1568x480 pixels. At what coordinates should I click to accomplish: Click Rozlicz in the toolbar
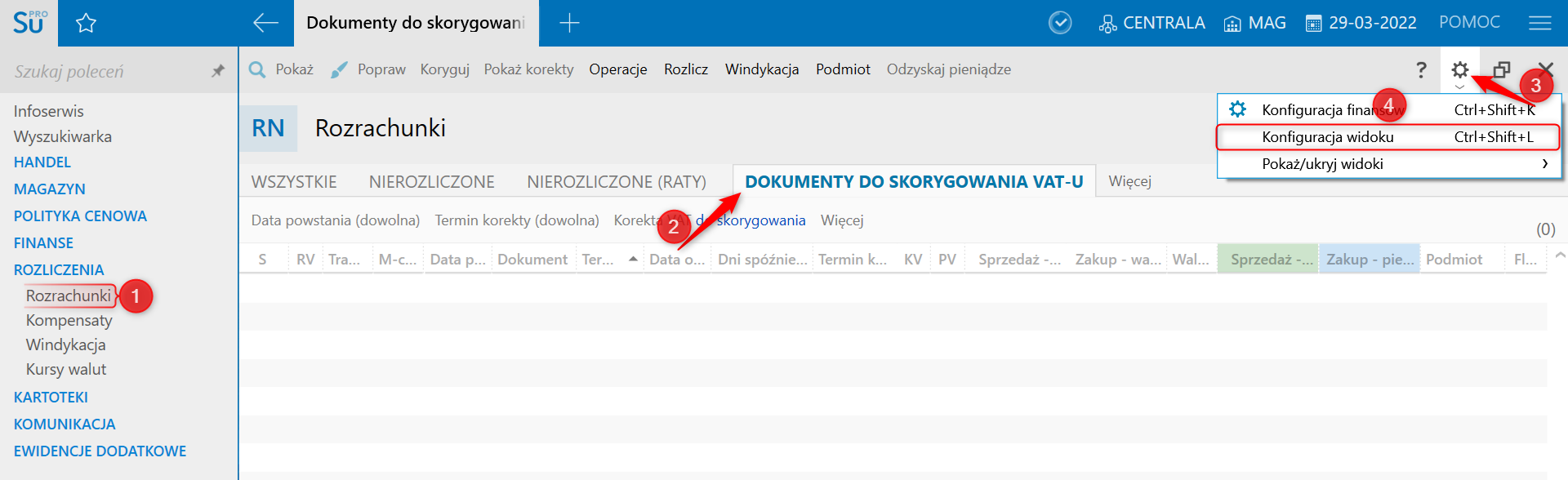pos(686,69)
